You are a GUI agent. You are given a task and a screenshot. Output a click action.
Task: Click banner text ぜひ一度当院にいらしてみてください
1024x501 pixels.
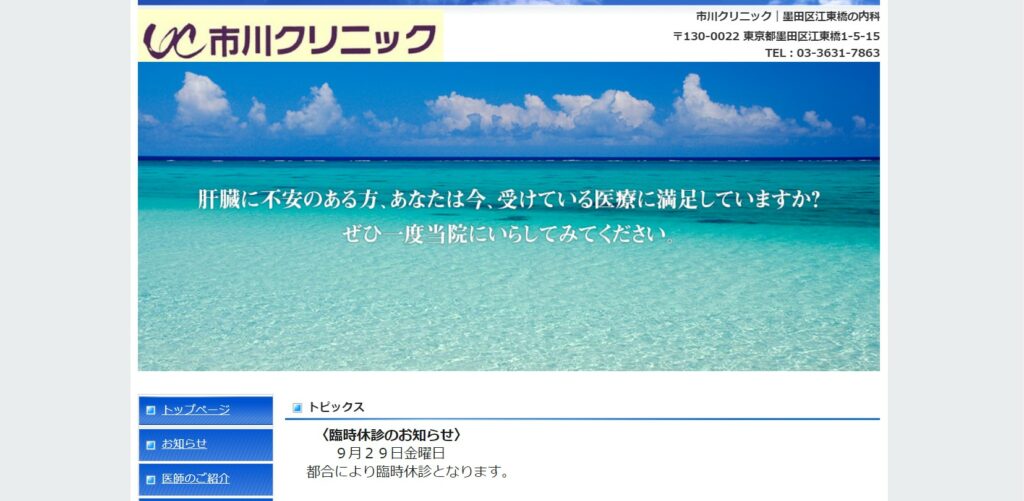[509, 234]
